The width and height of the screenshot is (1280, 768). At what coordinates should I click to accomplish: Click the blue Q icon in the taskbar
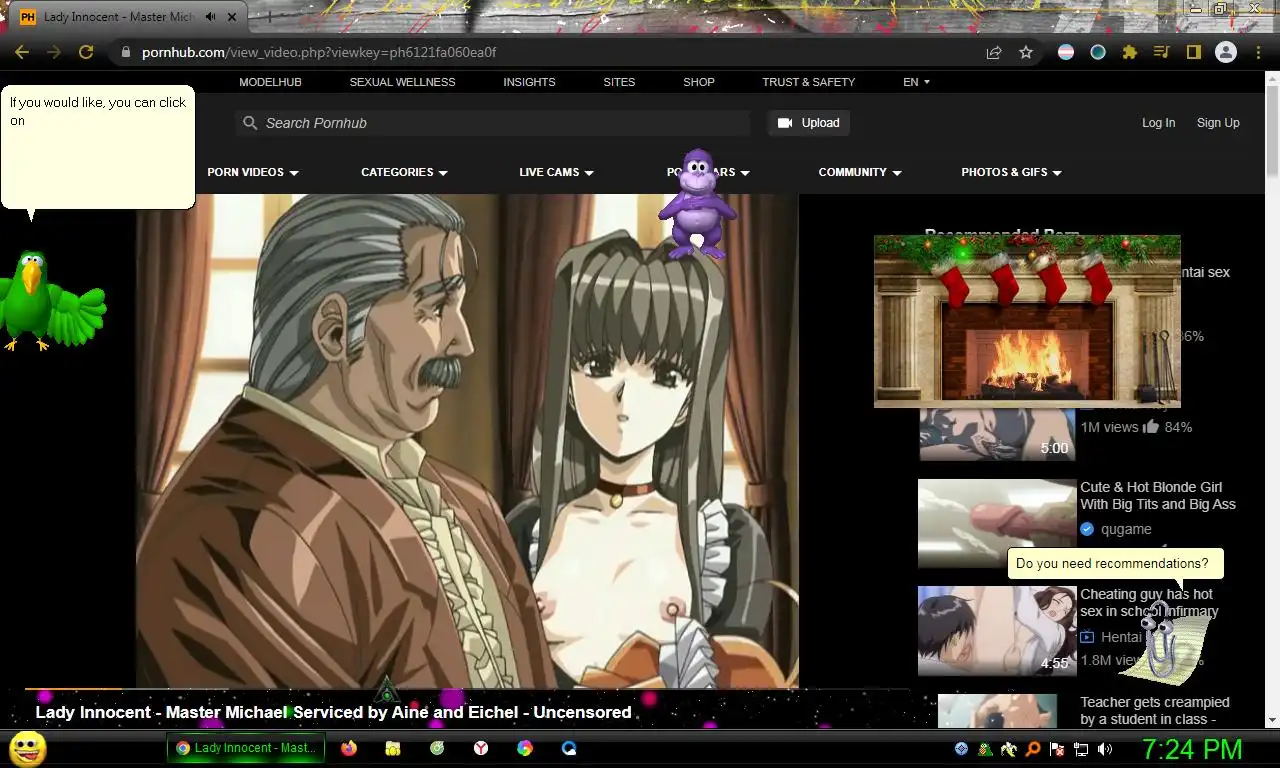tap(569, 748)
